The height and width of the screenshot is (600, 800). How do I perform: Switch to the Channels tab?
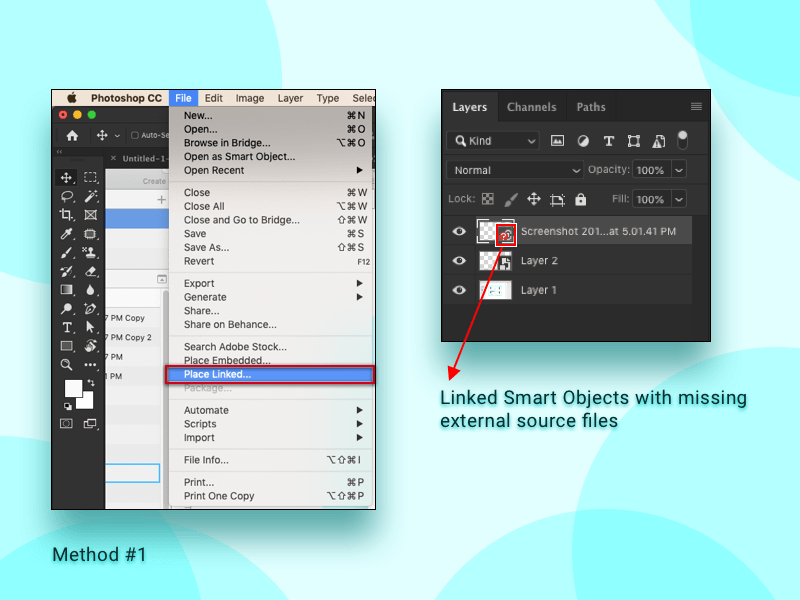coord(531,107)
